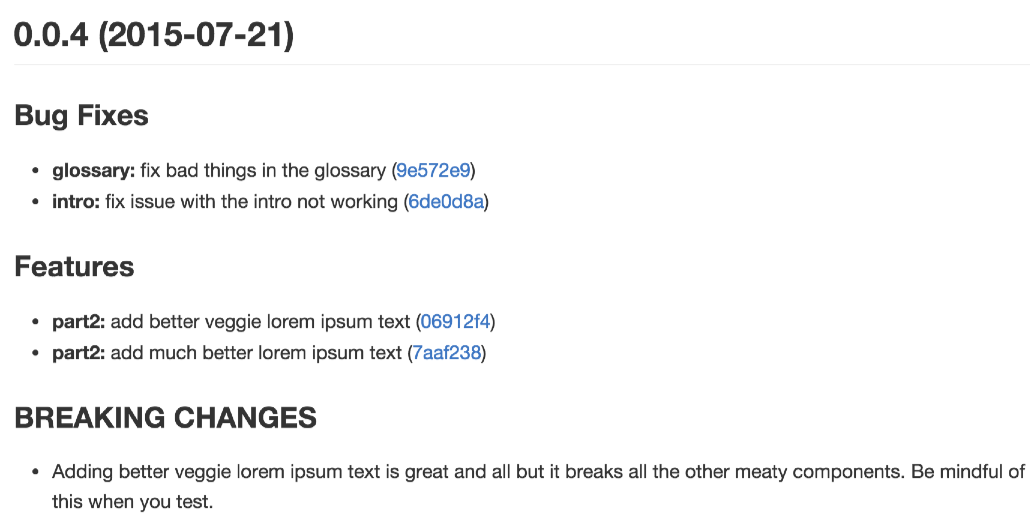Click the BREAKING CHANGES heading
Image resolution: width=1030 pixels, height=520 pixels.
[165, 417]
